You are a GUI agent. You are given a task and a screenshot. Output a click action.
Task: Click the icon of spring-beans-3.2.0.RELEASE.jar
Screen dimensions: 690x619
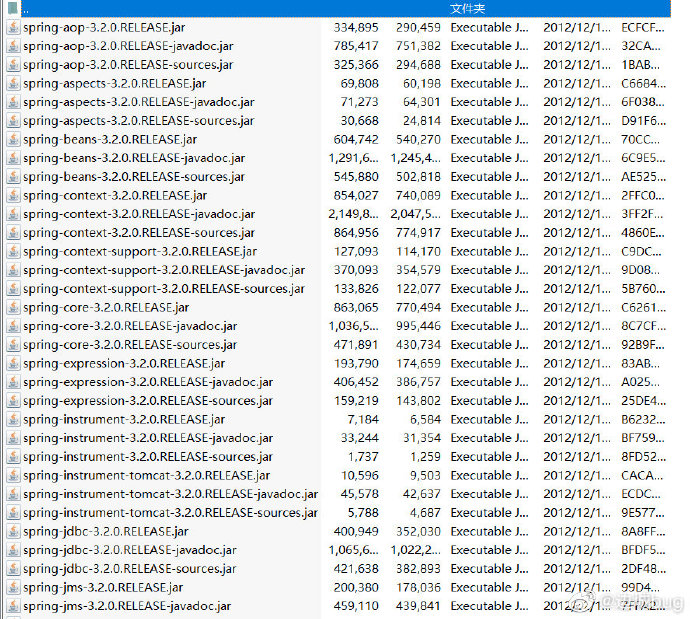[x=14, y=139]
